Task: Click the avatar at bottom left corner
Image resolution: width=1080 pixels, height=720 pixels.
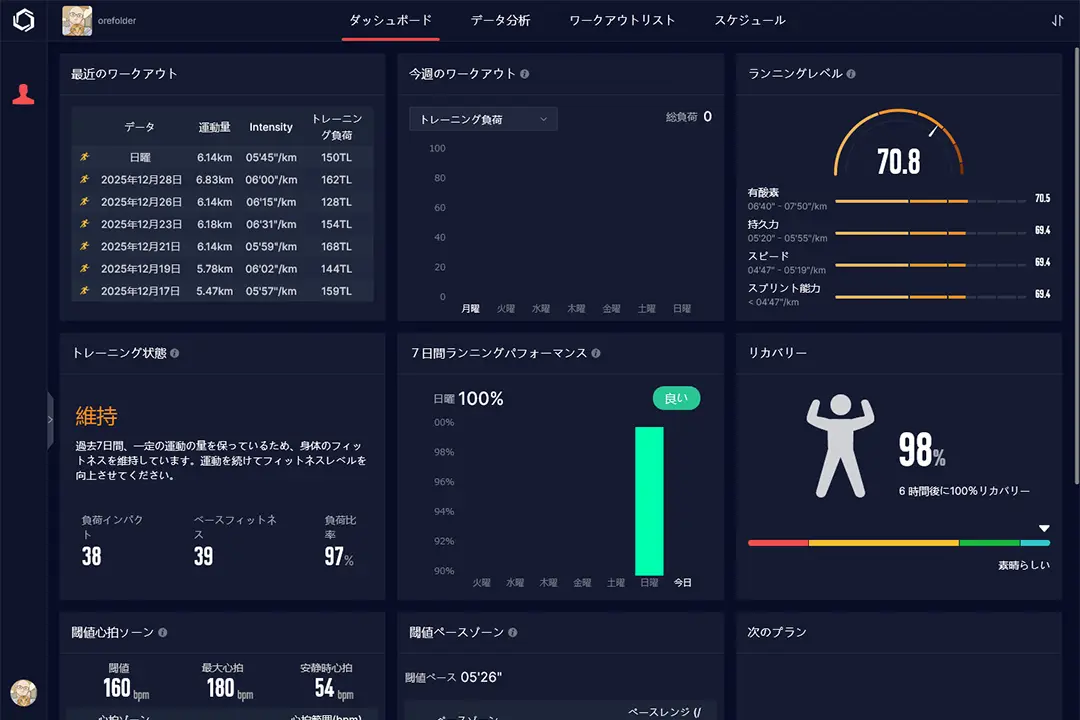Action: coord(23,692)
